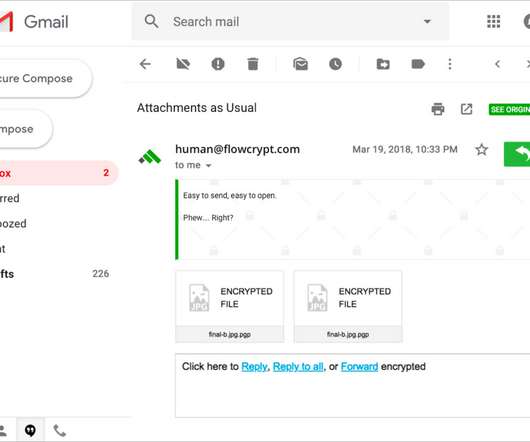The height and width of the screenshot is (442, 530).
Task: Archive this email with the archive icon
Action: (183, 64)
